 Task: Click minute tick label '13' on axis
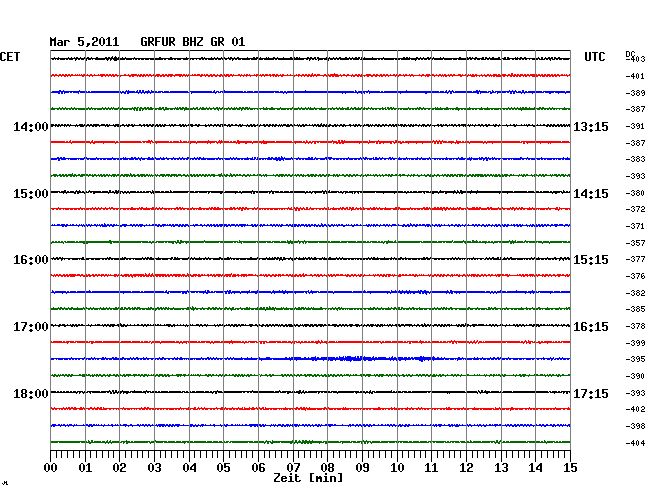(501, 467)
